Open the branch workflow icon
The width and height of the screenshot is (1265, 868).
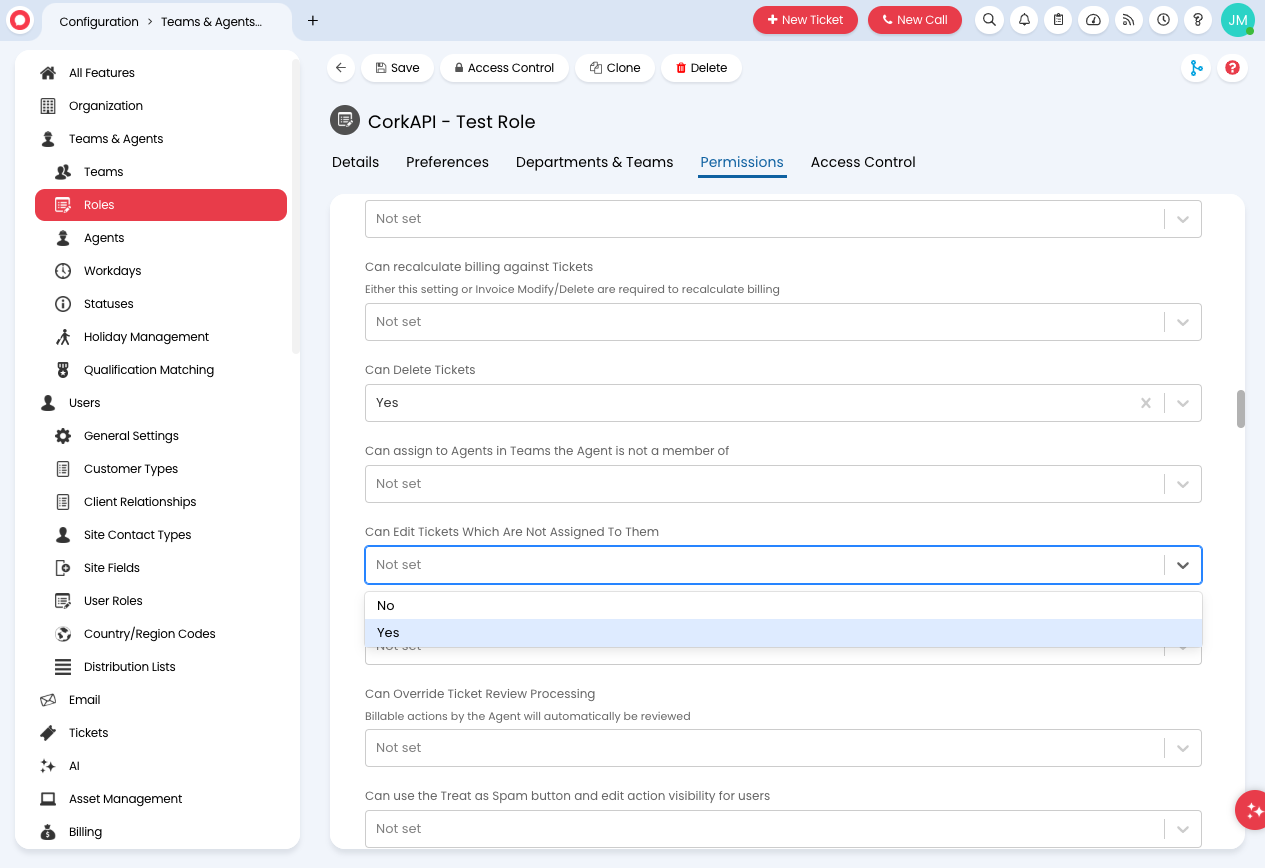click(1195, 68)
